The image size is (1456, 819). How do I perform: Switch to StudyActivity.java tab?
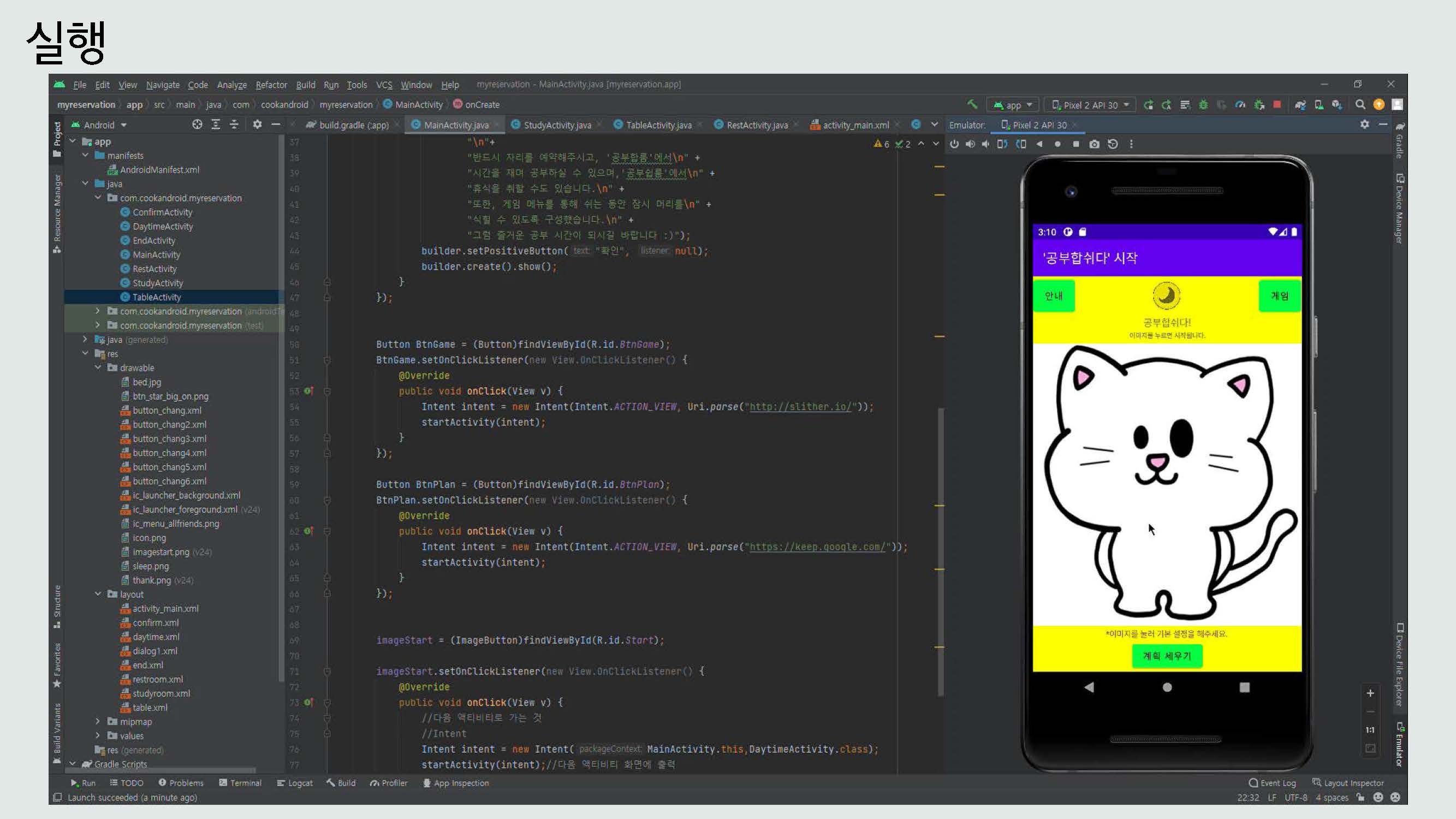557,125
